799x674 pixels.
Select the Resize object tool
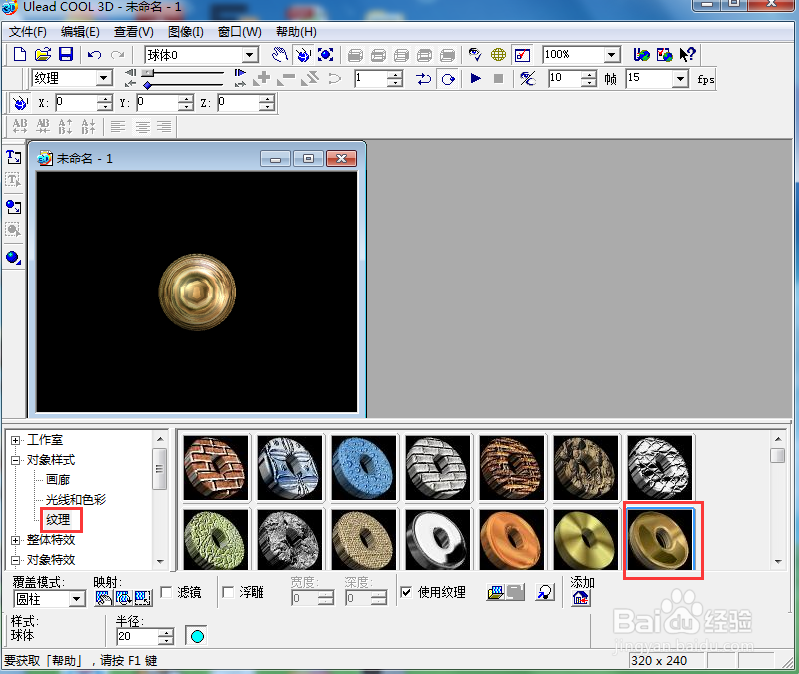[326, 55]
